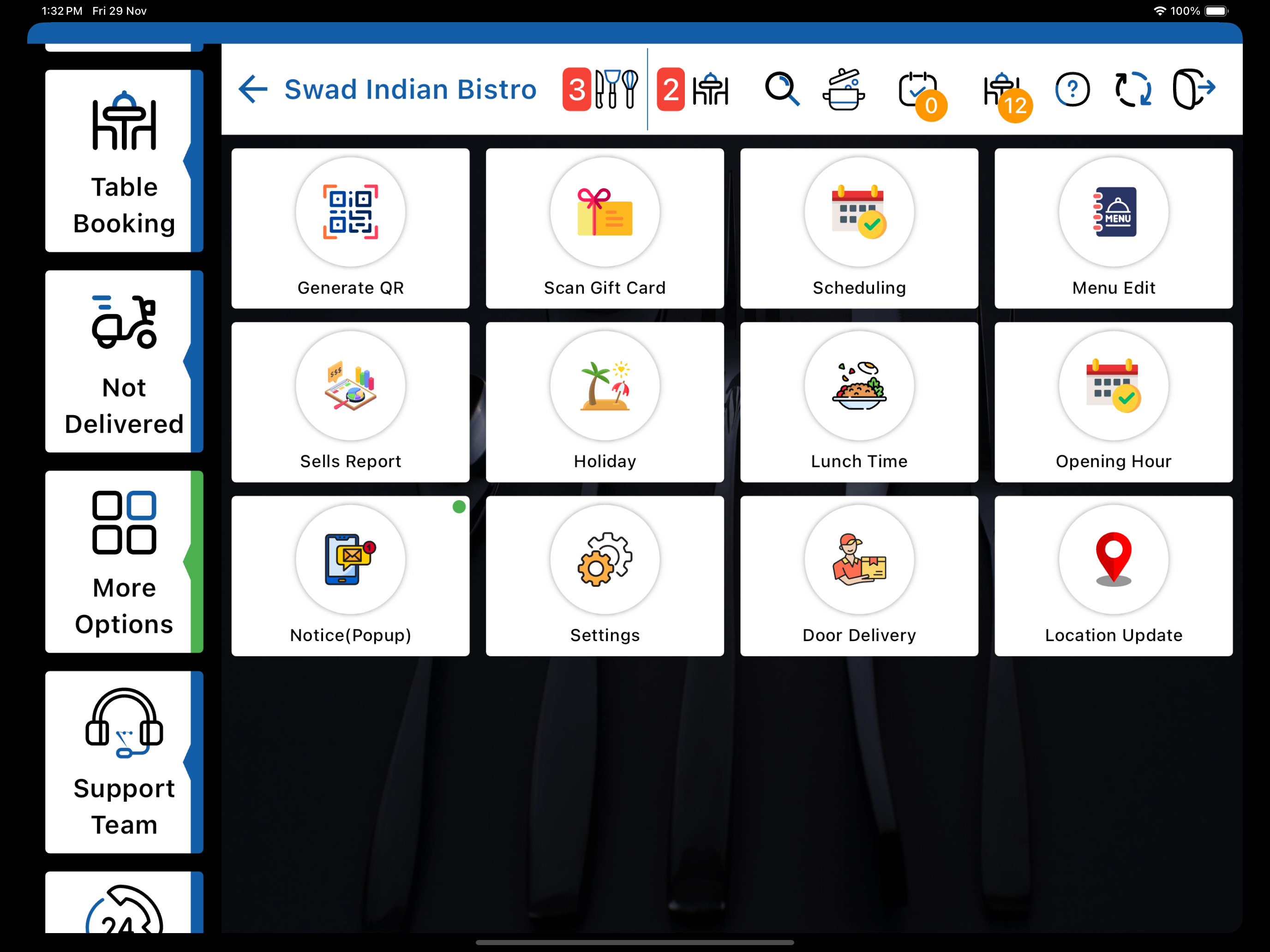Click the logout exit icon
Screen dimensions: 1270x952
(x=1194, y=89)
